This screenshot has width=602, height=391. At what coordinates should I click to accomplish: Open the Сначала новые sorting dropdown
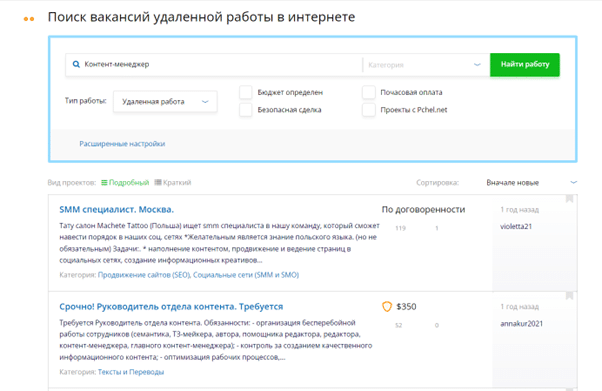pos(531,182)
